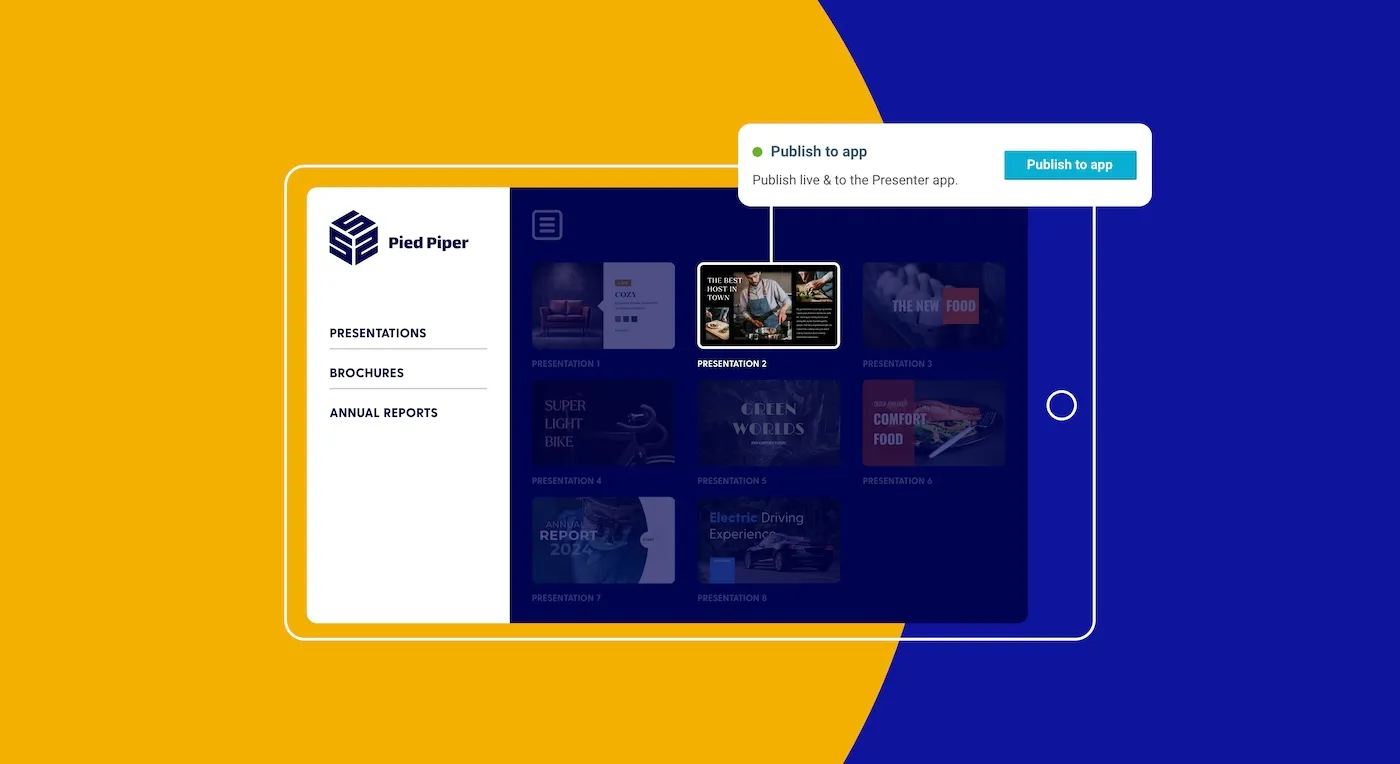Open the Presentations menu item
The image size is (1400, 764).
[378, 333]
